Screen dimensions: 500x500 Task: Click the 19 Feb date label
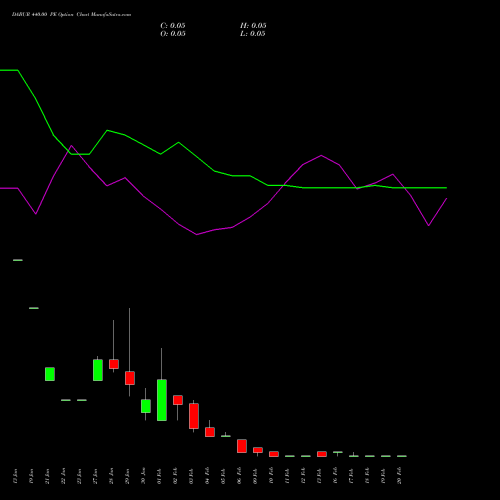click(x=384, y=476)
